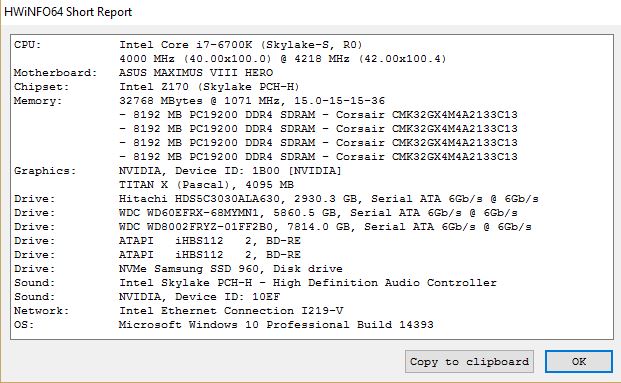Select 'NVIDIA, Device ID: 1B00 [NVIDIA]' line
Image resolution: width=621 pixels, height=383 pixels.
230,171
